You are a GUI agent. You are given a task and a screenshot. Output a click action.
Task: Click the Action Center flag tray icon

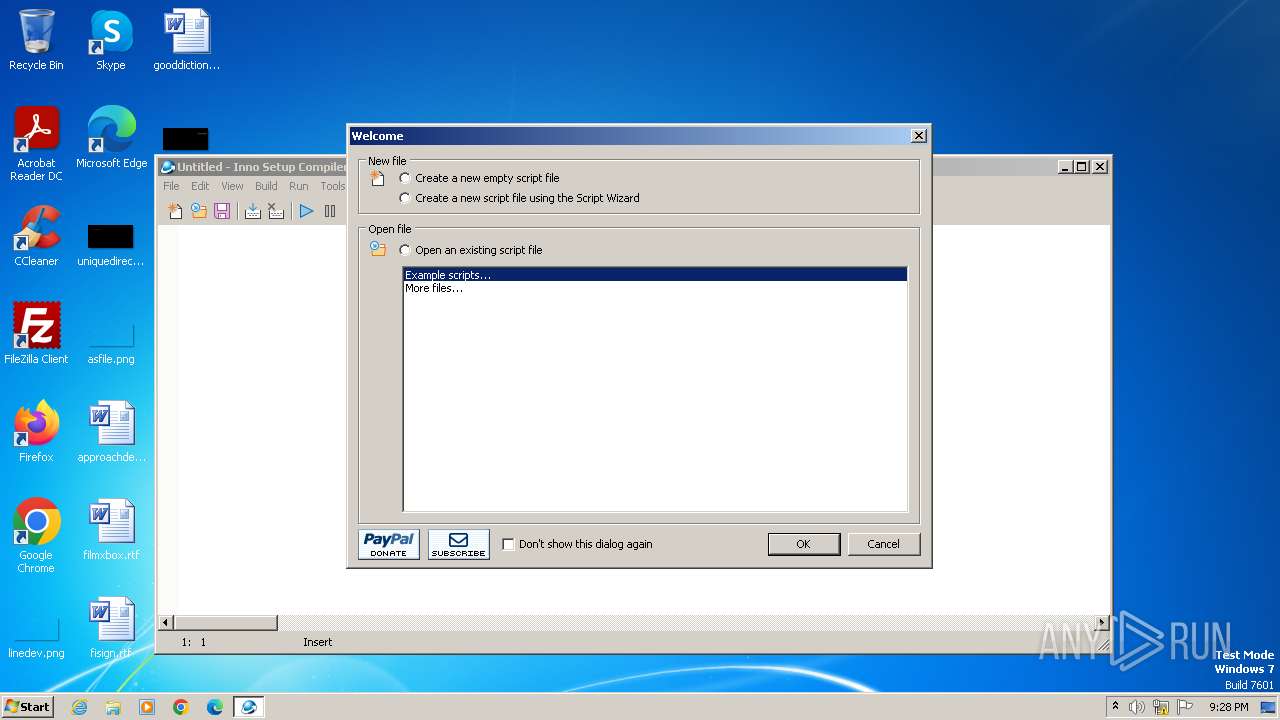1185,707
